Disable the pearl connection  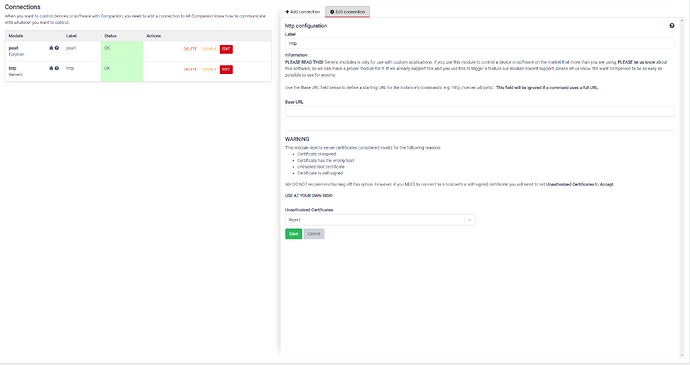209,49
